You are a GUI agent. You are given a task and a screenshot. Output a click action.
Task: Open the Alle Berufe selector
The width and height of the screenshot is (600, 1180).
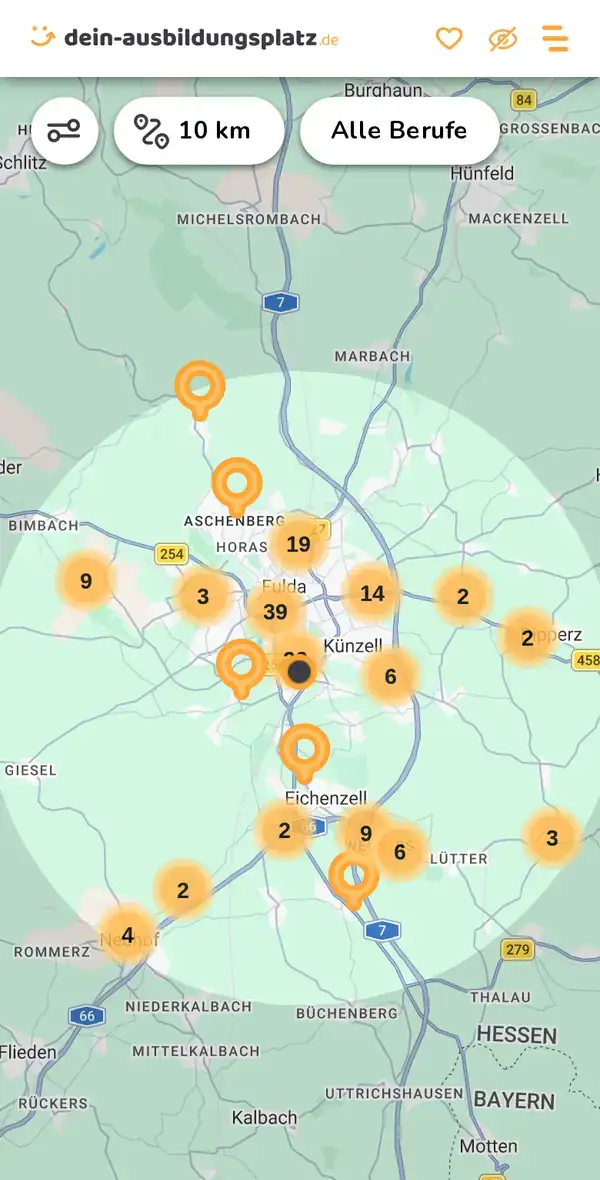399,131
